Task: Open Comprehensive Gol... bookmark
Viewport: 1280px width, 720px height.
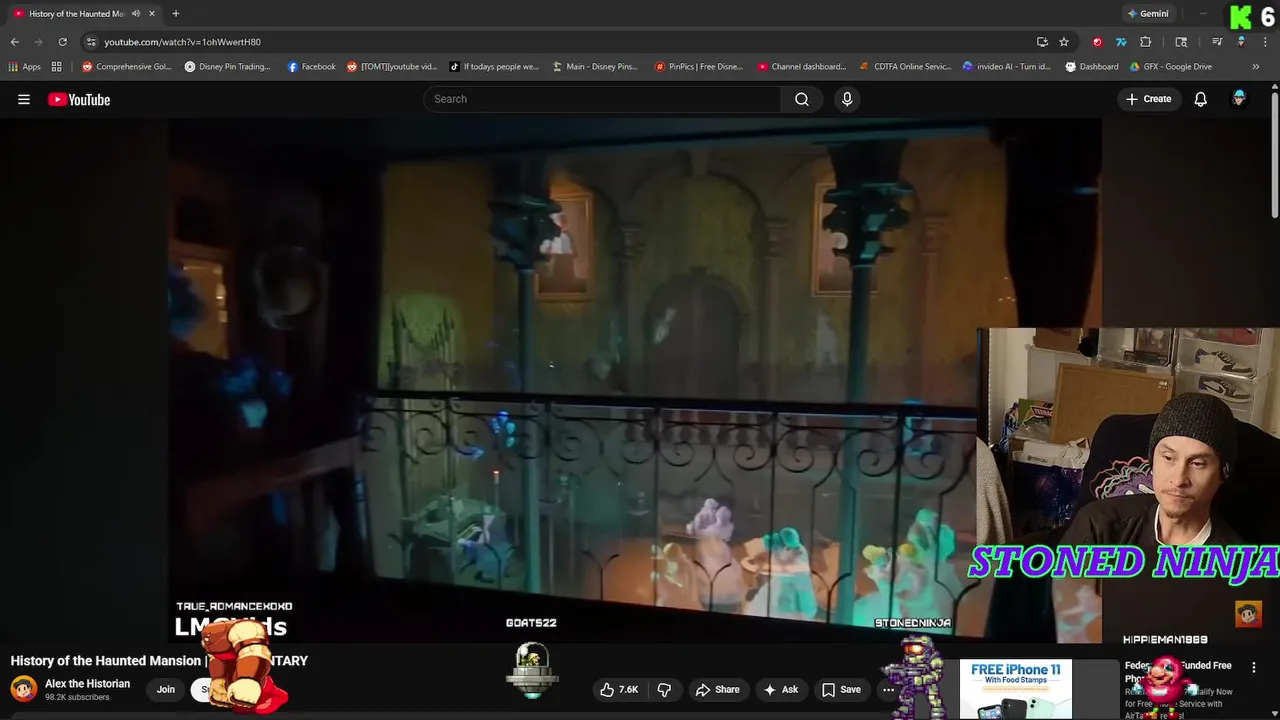Action: pos(127,67)
